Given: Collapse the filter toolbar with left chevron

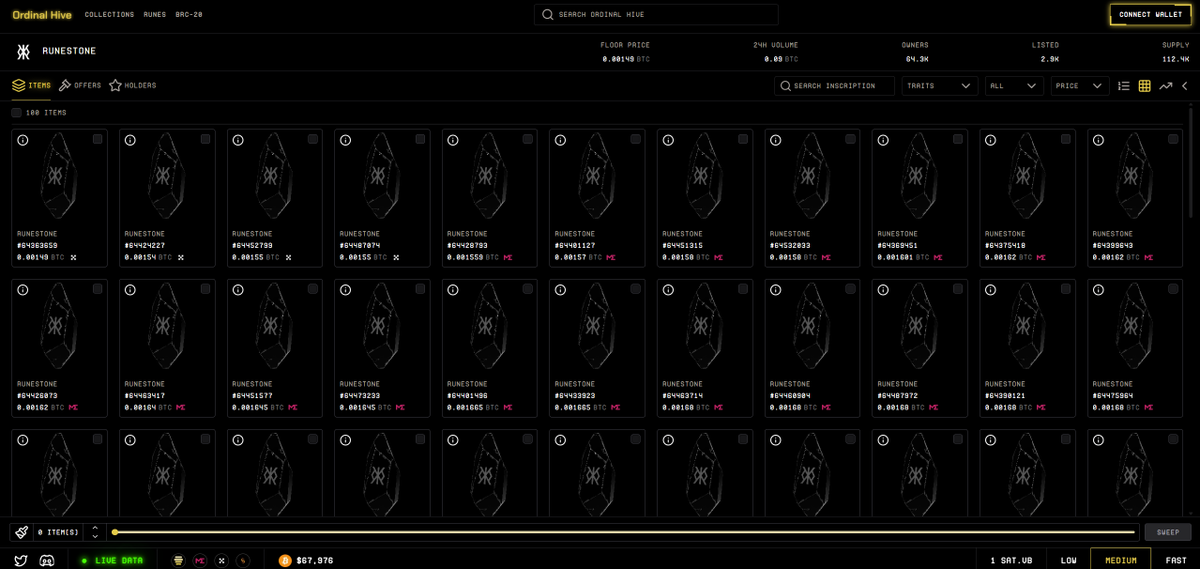Looking at the screenshot, I should pos(1186,86).
